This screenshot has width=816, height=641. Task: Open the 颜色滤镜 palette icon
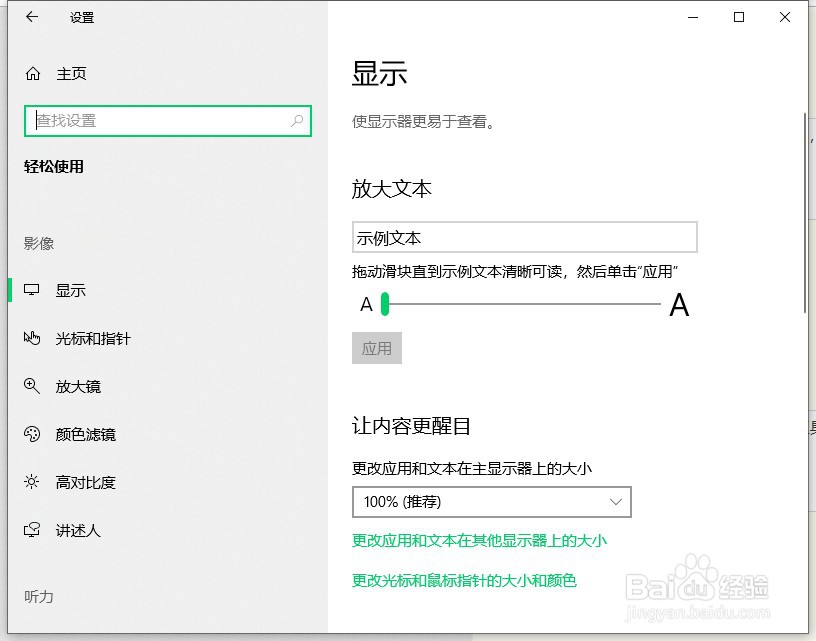32,434
